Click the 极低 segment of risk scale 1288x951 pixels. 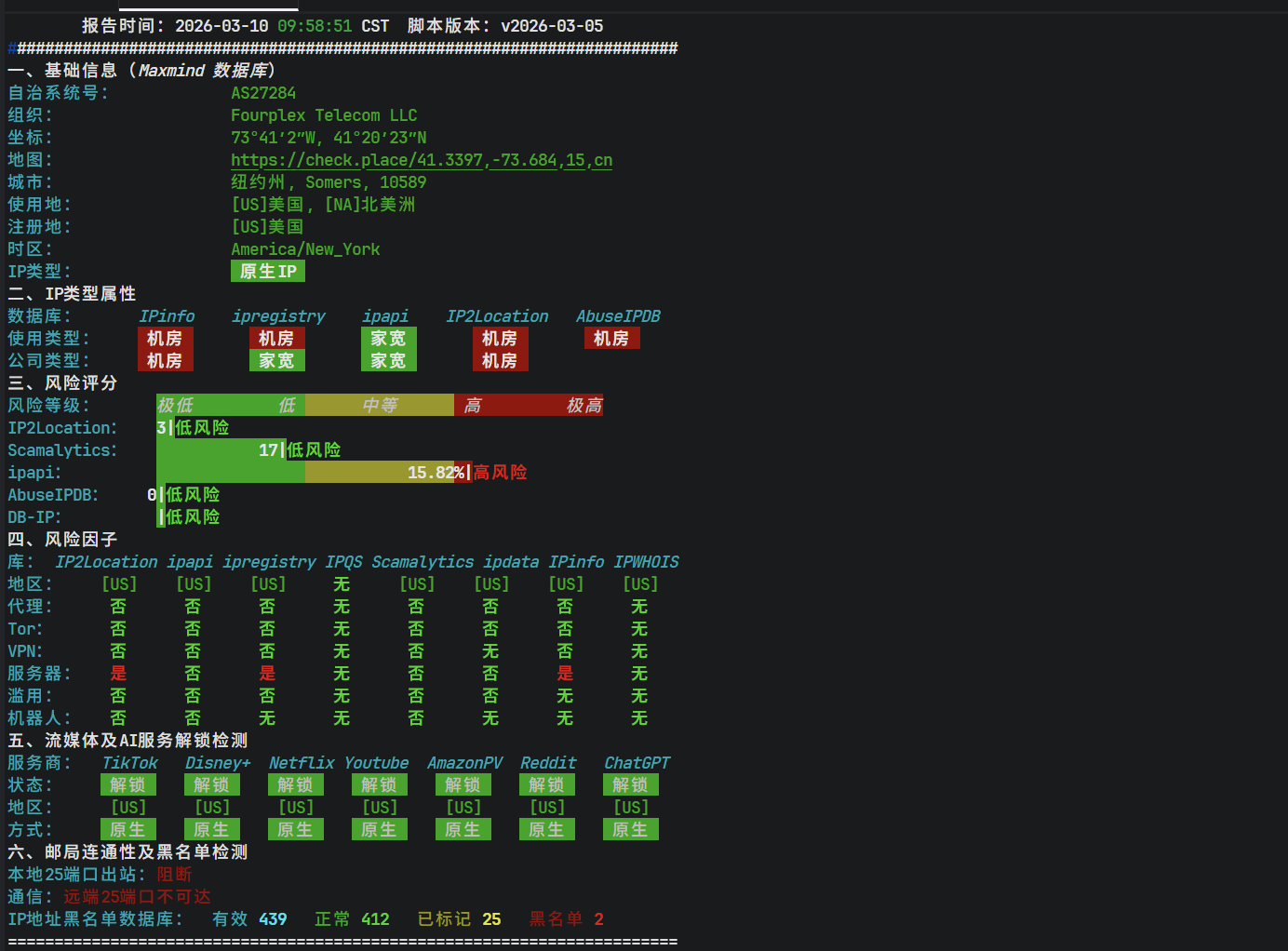tap(175, 406)
